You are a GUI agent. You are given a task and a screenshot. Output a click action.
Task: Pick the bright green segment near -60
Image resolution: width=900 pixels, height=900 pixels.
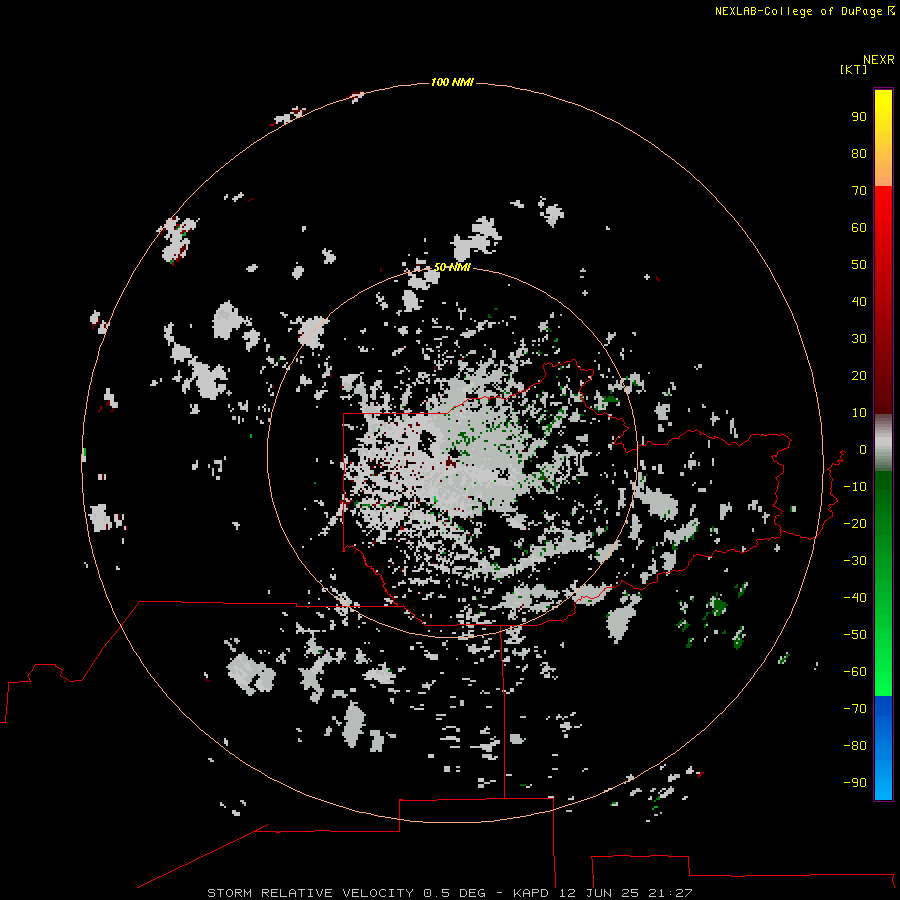click(883, 672)
